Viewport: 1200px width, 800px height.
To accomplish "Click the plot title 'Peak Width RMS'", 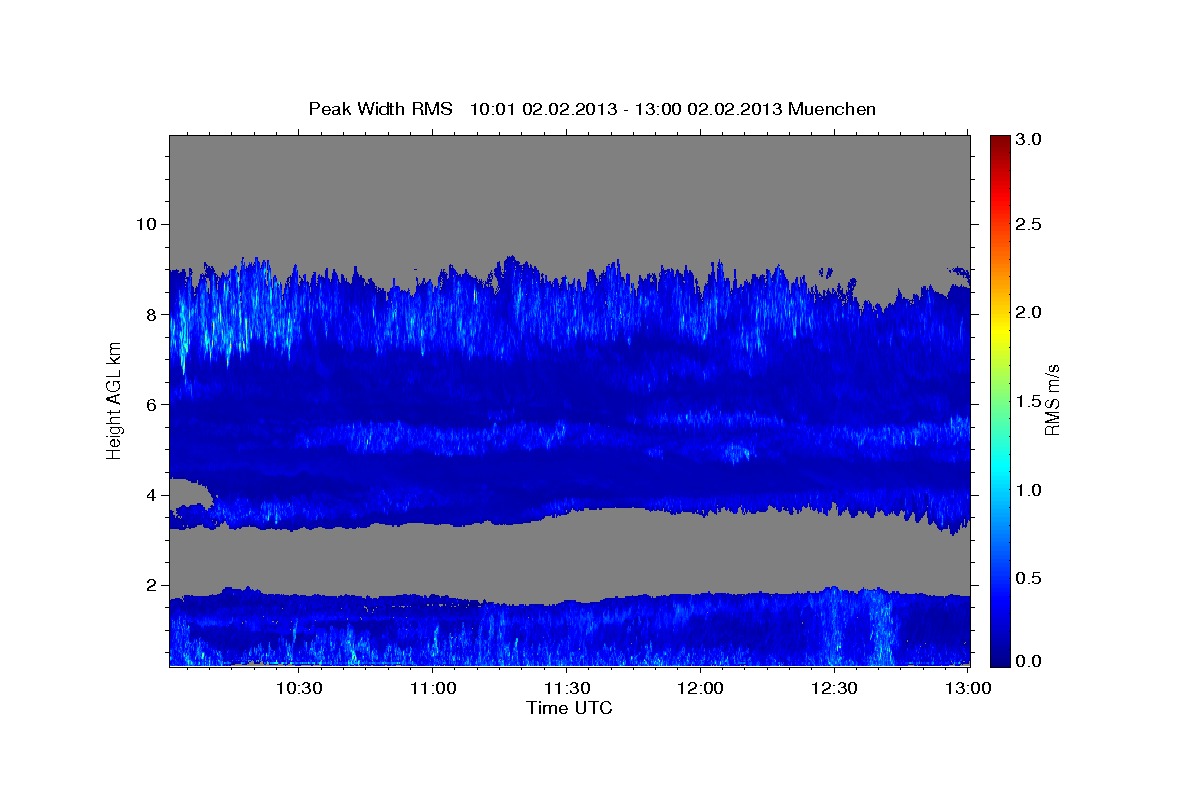I will pyautogui.click(x=380, y=109).
